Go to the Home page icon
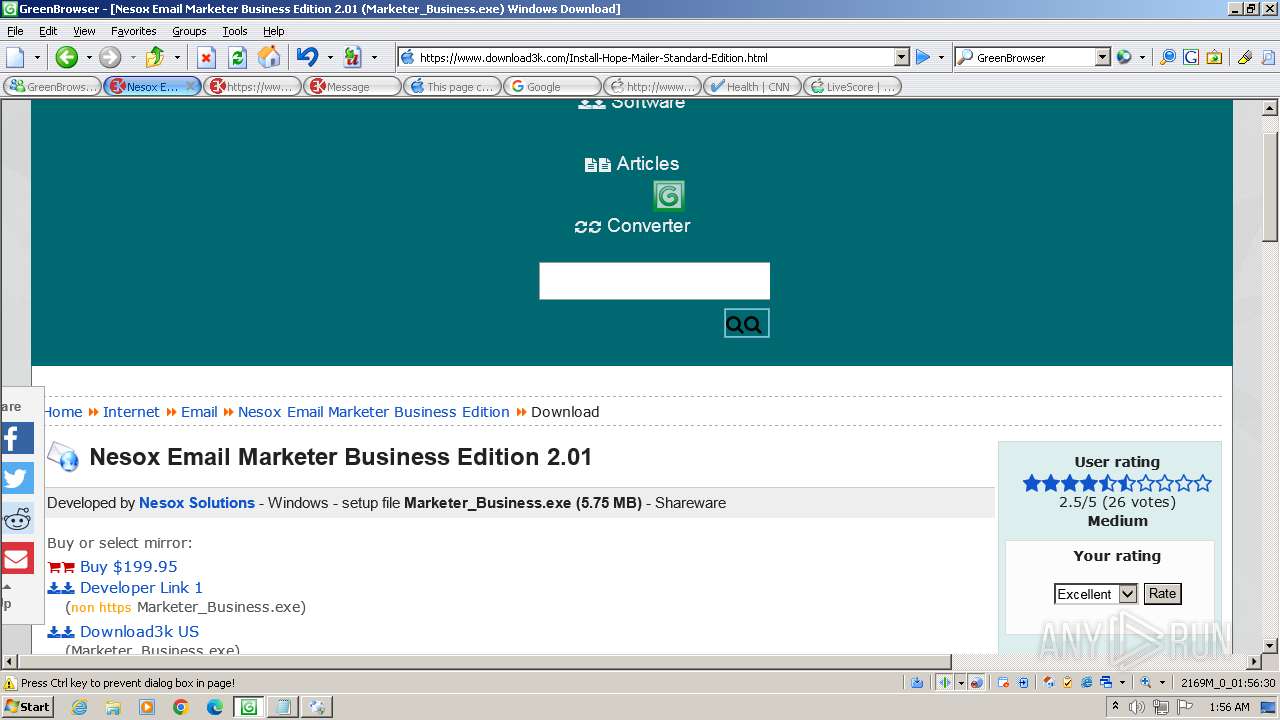This screenshot has height=720, width=1280. click(x=269, y=57)
